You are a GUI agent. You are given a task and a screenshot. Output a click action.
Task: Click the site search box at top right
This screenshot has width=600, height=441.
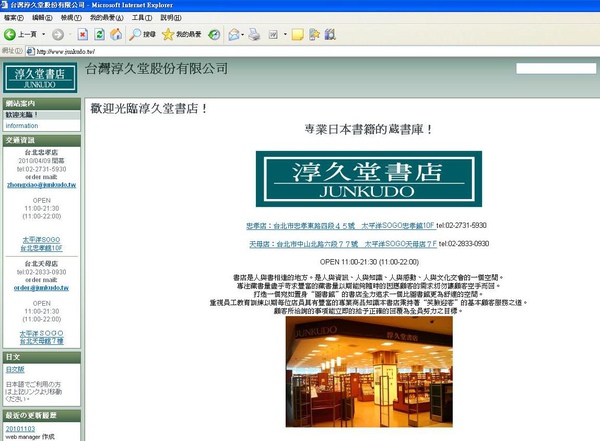(x=556, y=69)
